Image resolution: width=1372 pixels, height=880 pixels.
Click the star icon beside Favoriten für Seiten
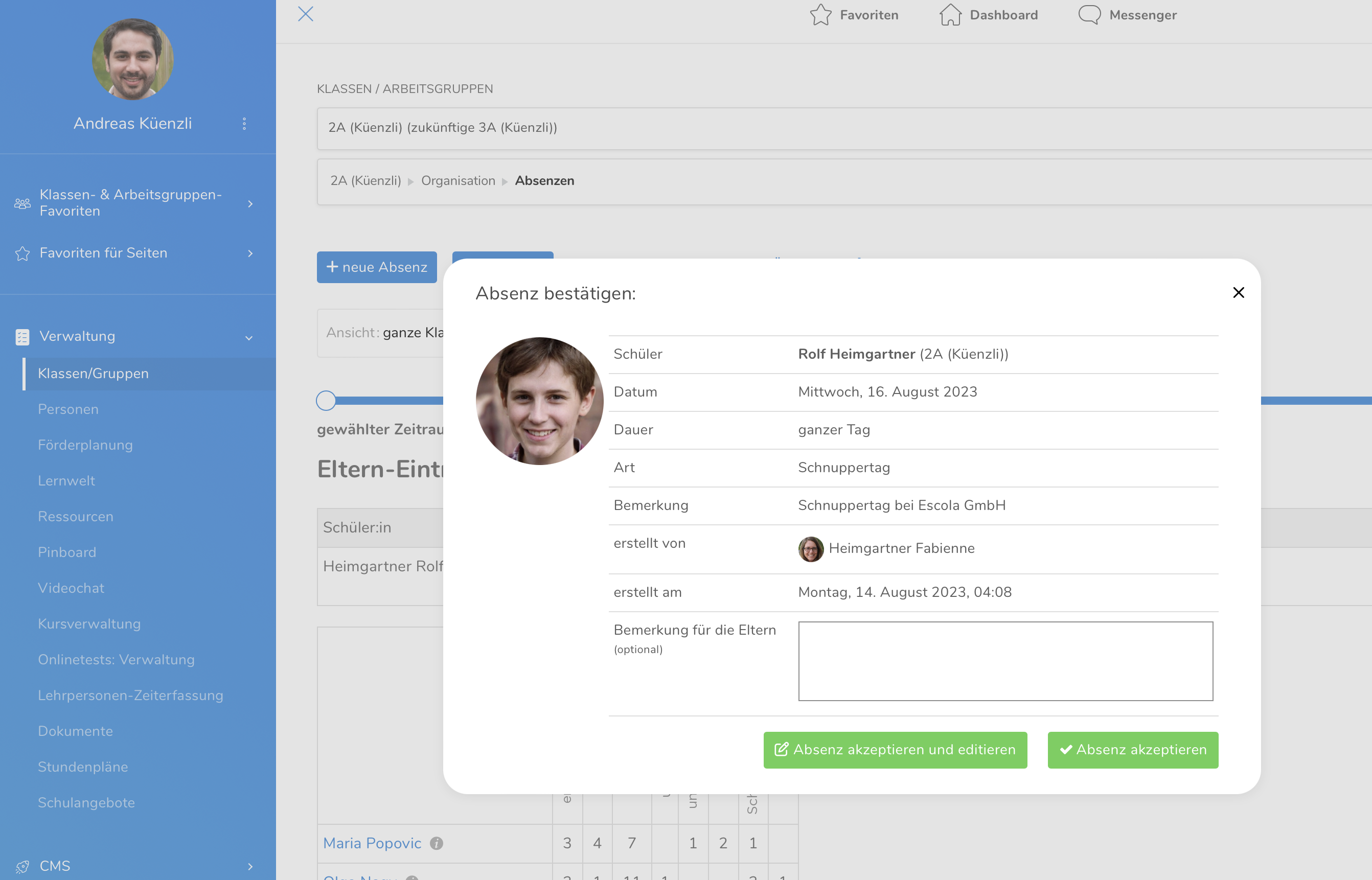[22, 253]
